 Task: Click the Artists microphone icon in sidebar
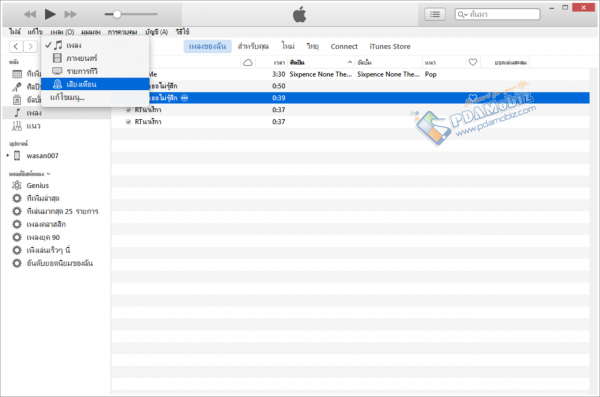point(17,87)
